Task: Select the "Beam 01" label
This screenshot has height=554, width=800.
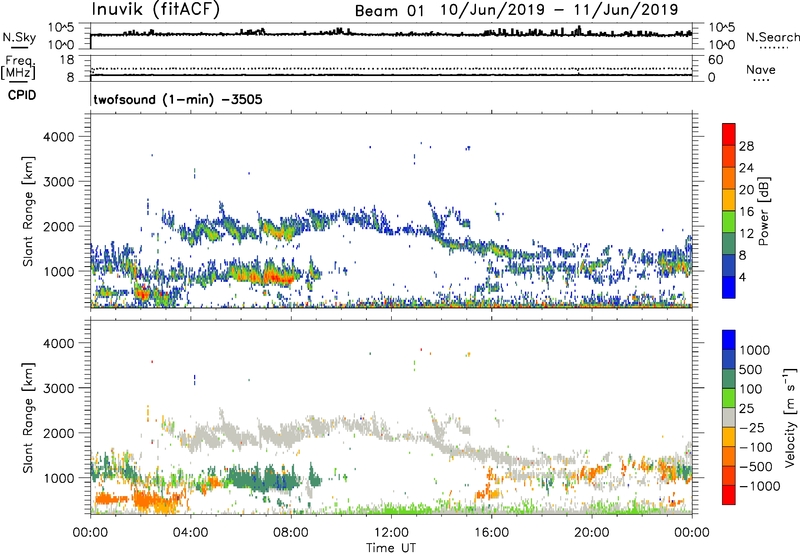Action: coord(389,11)
